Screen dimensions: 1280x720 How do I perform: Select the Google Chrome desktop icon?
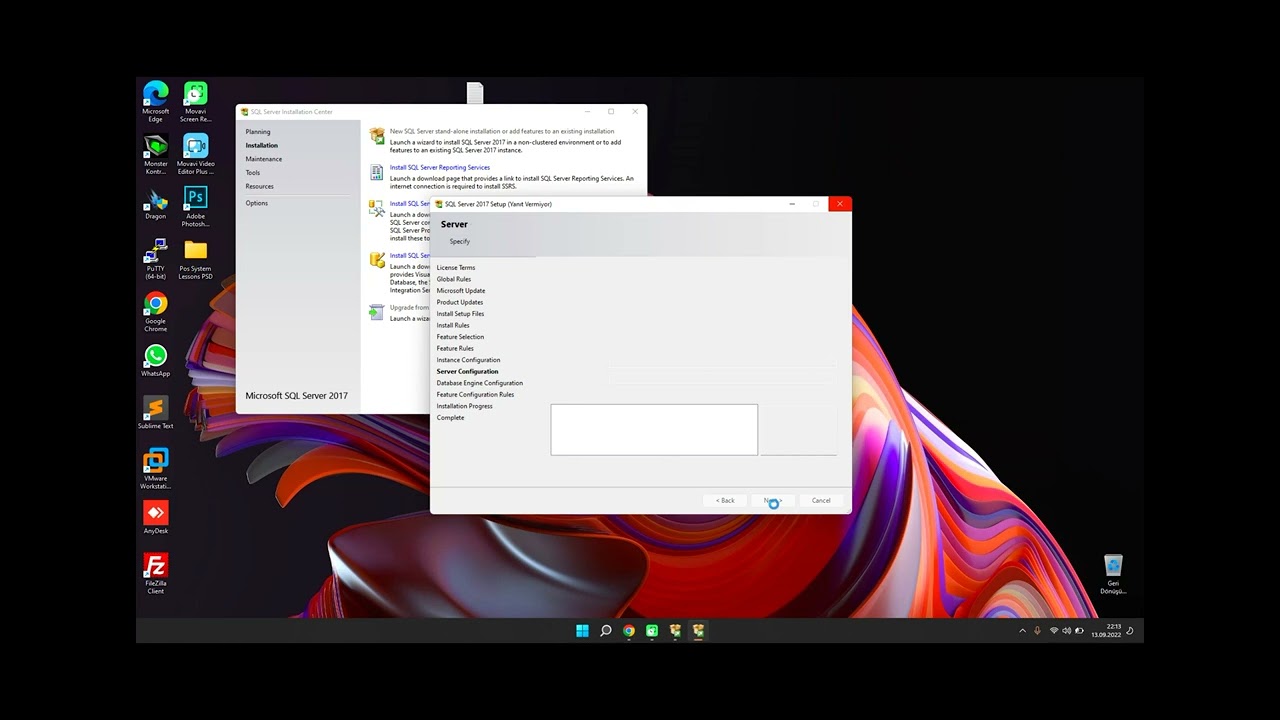(x=155, y=312)
